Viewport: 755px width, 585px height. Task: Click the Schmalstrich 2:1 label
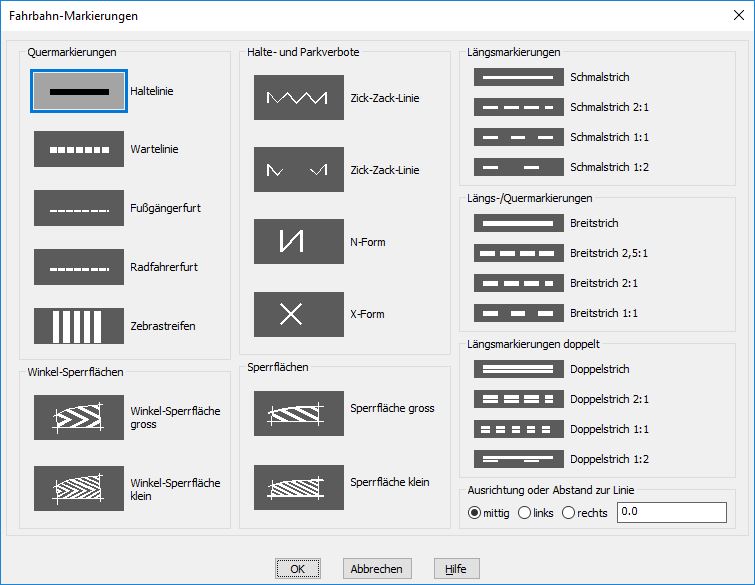click(x=610, y=107)
